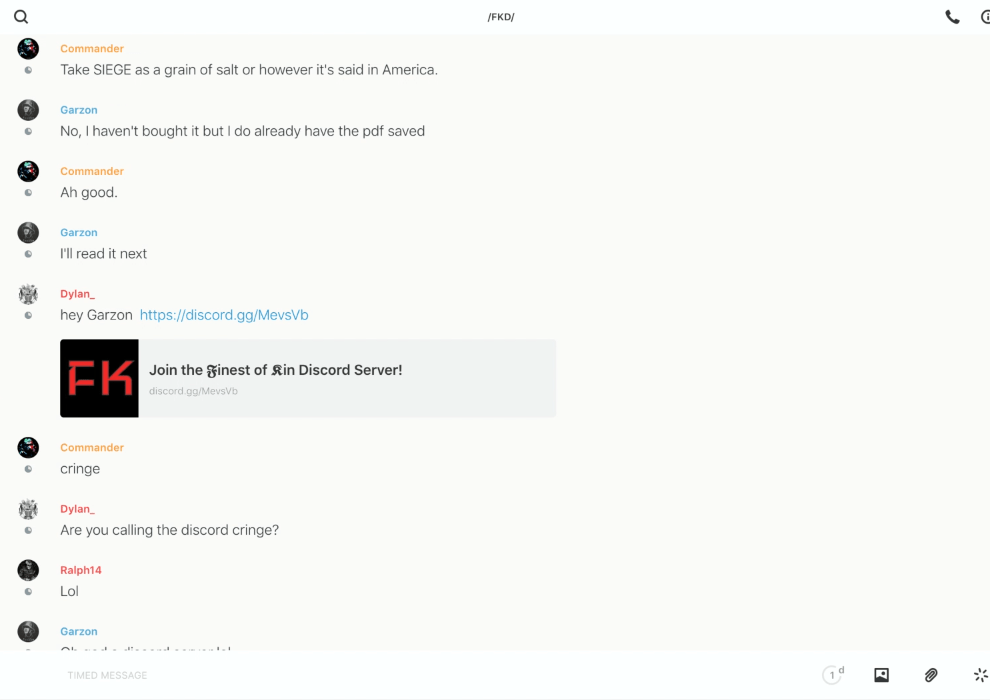Click the 'Join the Finest of Kin' preview title
990x700 pixels.
pos(275,370)
